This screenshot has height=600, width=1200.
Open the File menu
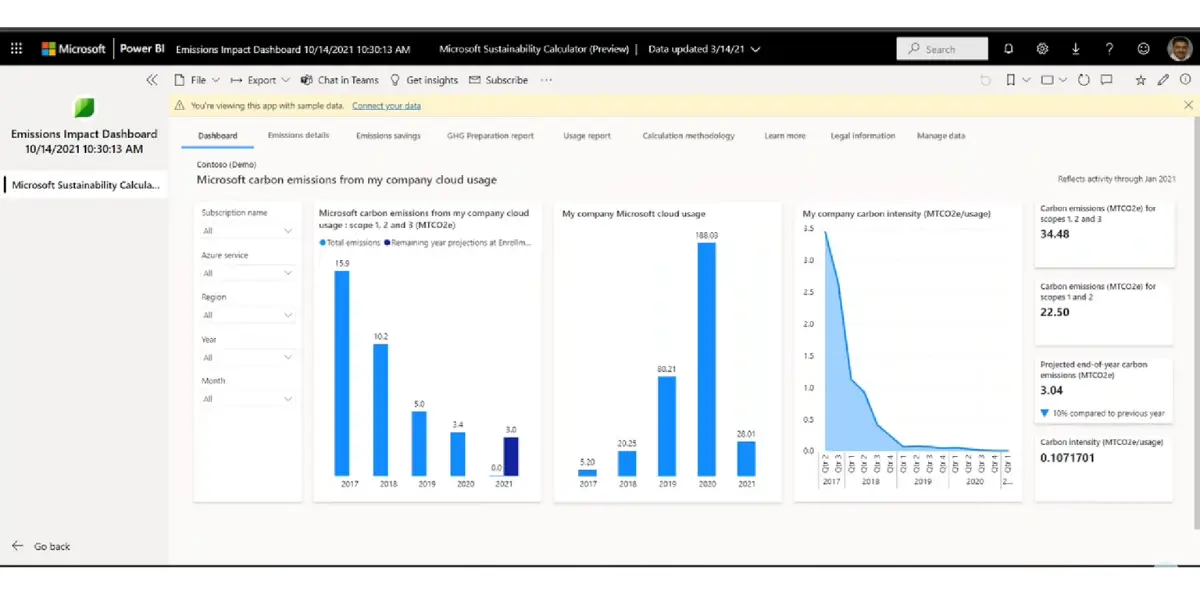coord(197,80)
